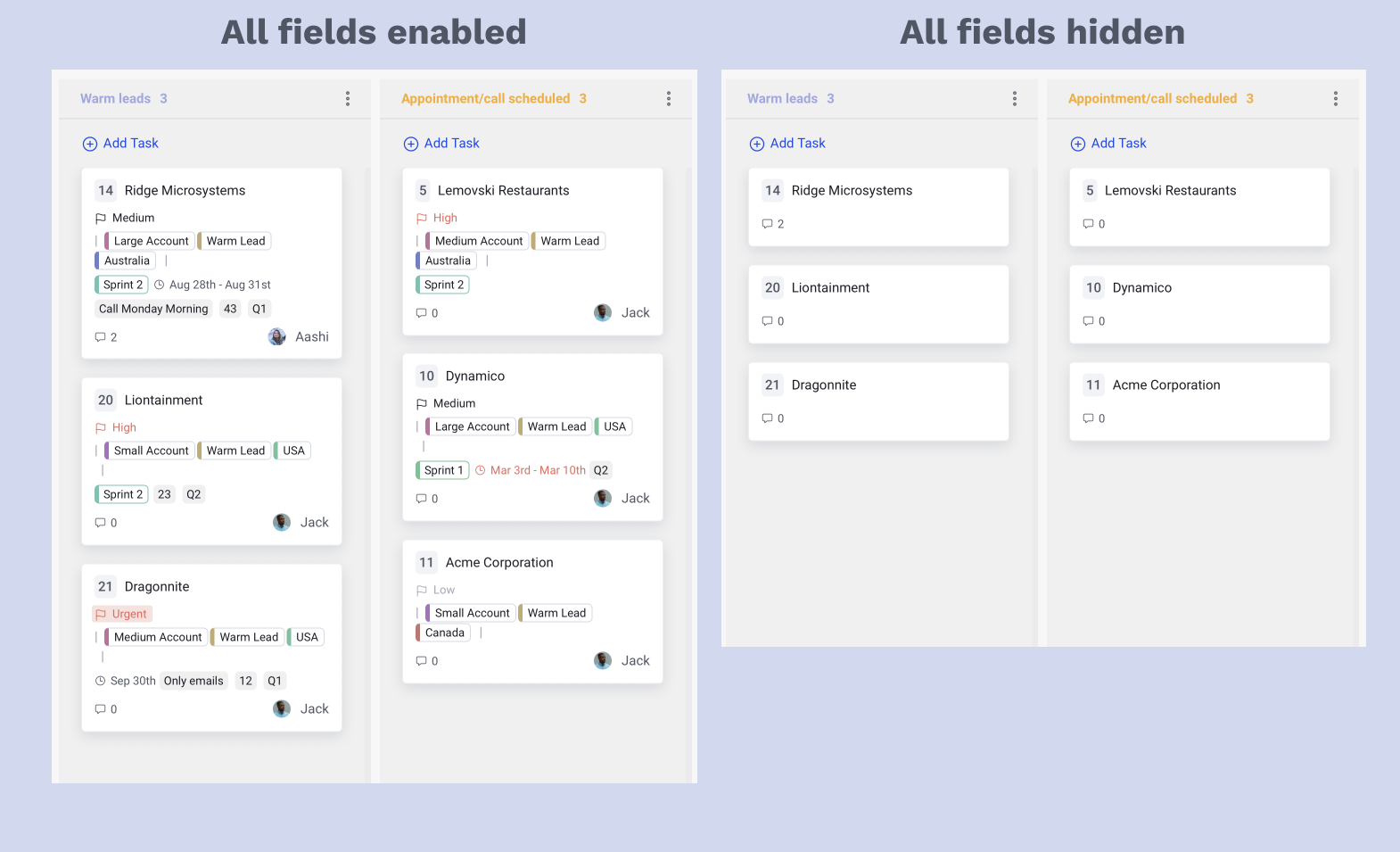
Task: Click the Large Account tag on Ridge Microsystems
Action: (151, 241)
